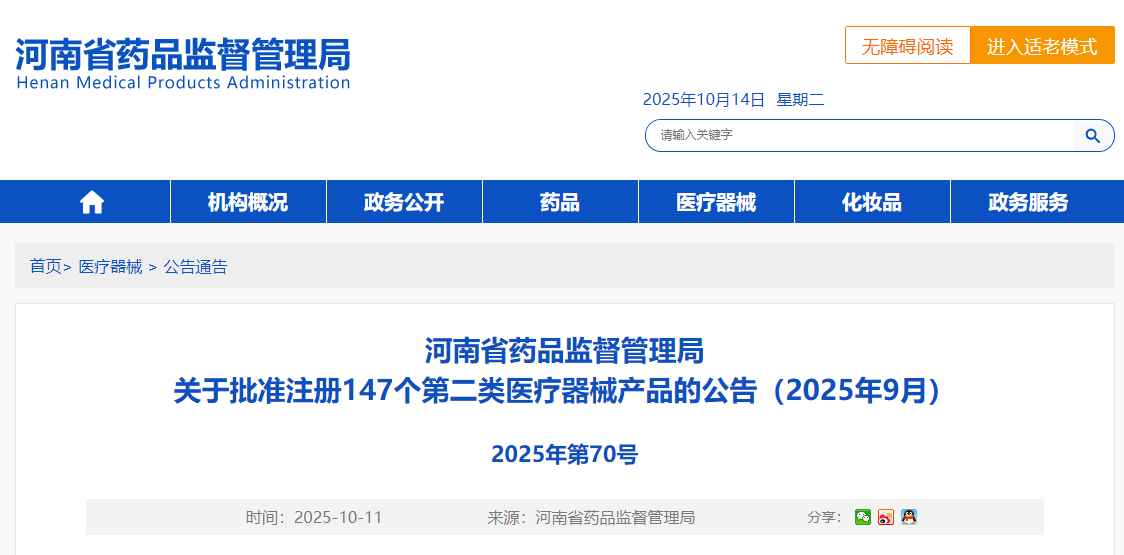Image resolution: width=1124 pixels, height=555 pixels.
Task: Open the 机构概况 menu
Action: tap(248, 202)
